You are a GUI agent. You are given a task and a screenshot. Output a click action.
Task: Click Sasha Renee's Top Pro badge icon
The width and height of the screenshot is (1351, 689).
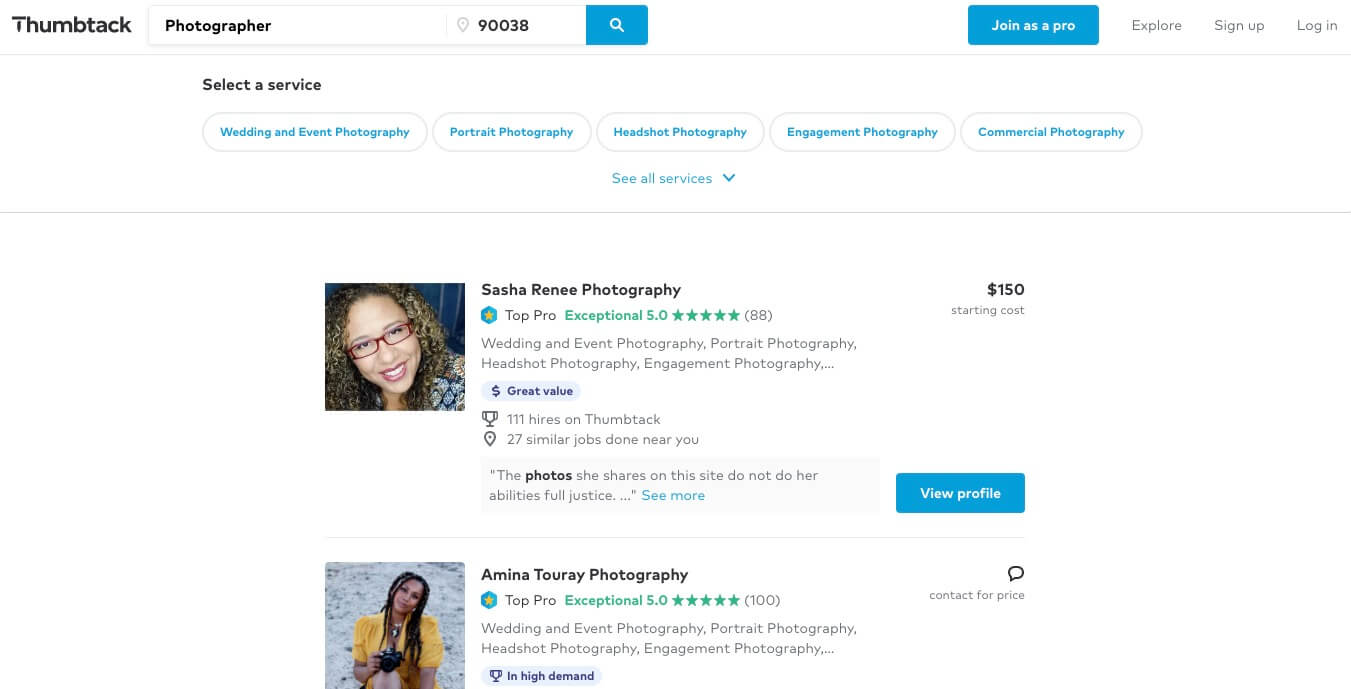click(489, 315)
